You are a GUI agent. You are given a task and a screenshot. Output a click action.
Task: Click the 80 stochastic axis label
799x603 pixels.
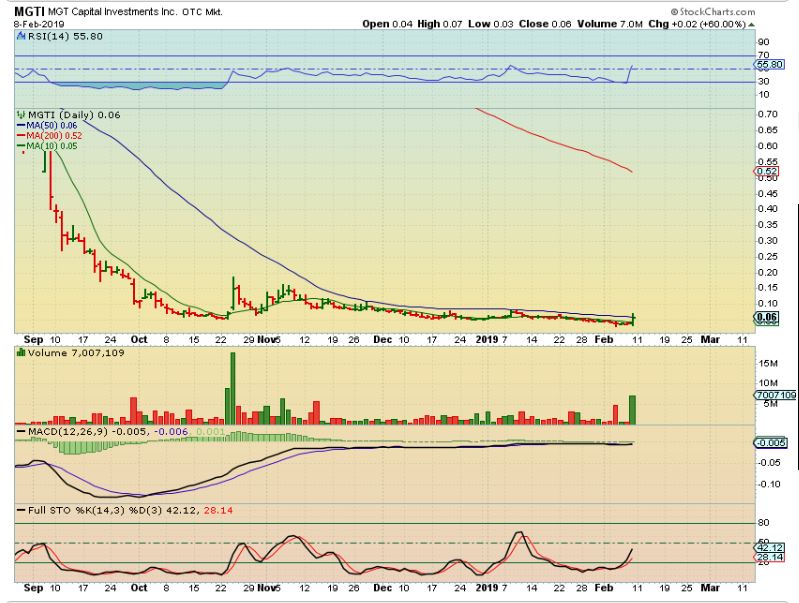click(x=763, y=523)
